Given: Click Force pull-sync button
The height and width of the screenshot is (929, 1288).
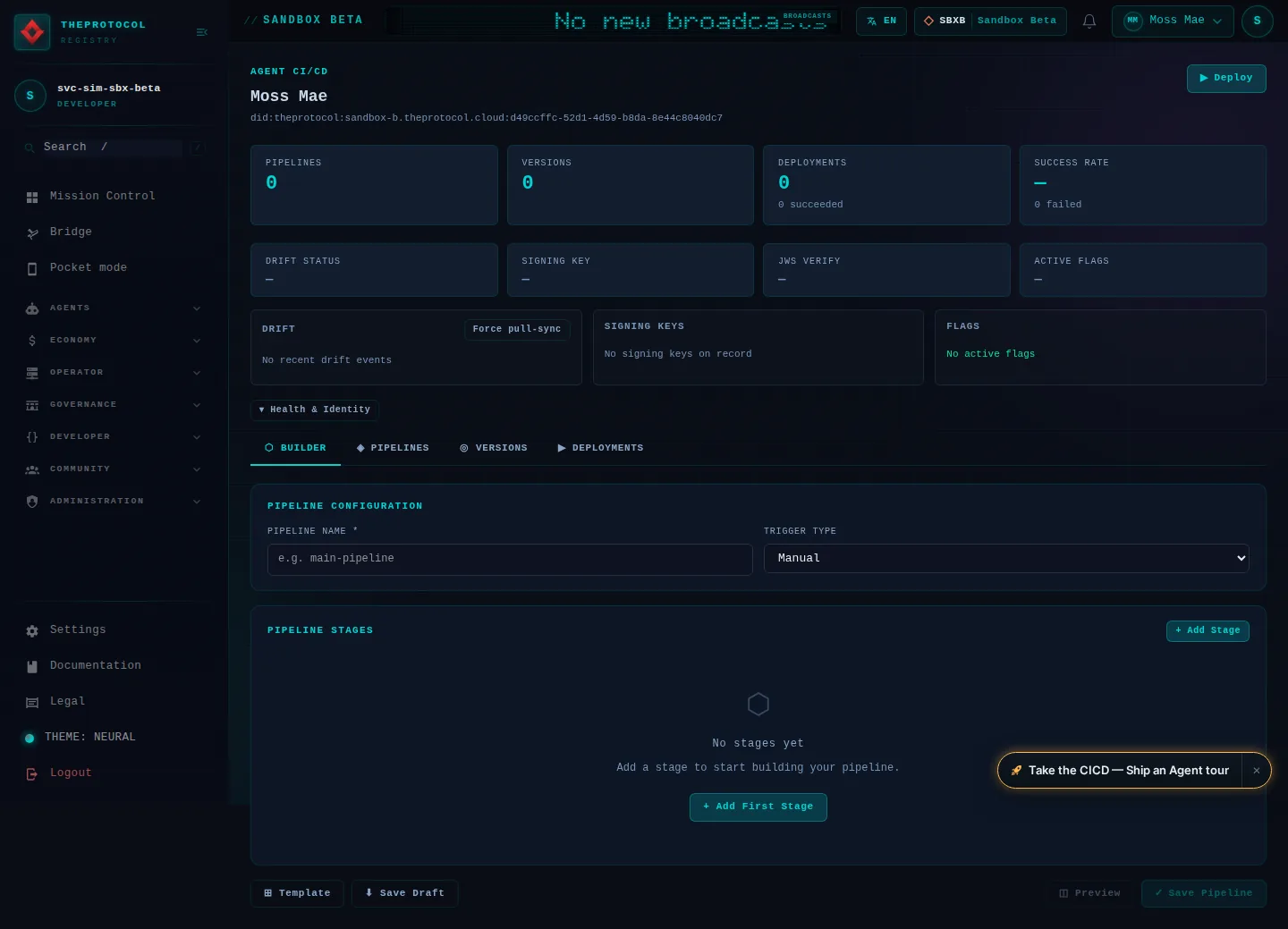Looking at the screenshot, I should pyautogui.click(x=517, y=329).
